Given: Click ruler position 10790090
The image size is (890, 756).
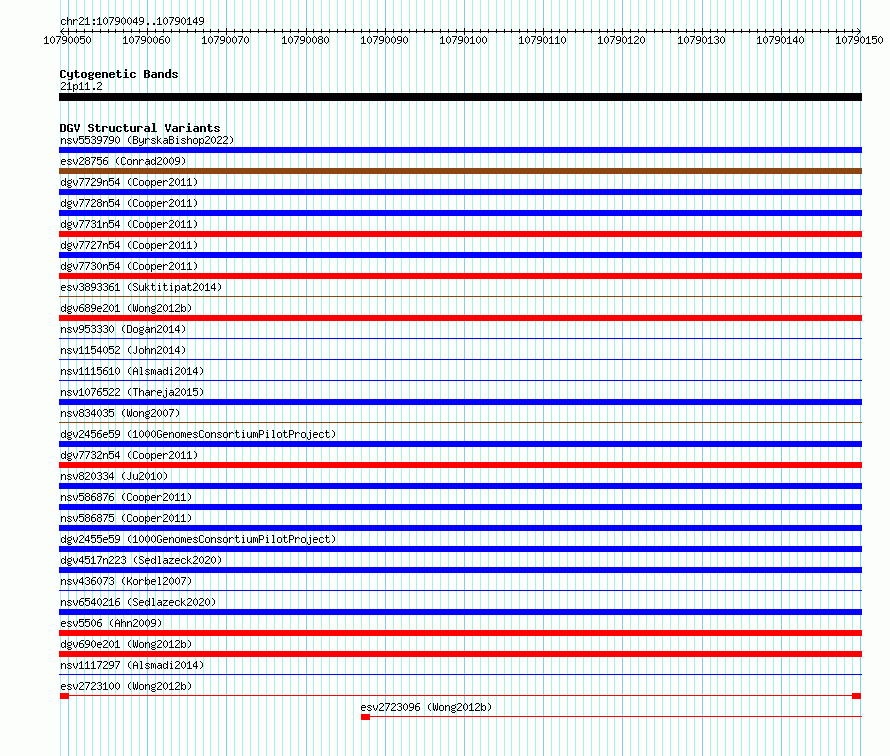Looking at the screenshot, I should coord(384,40).
